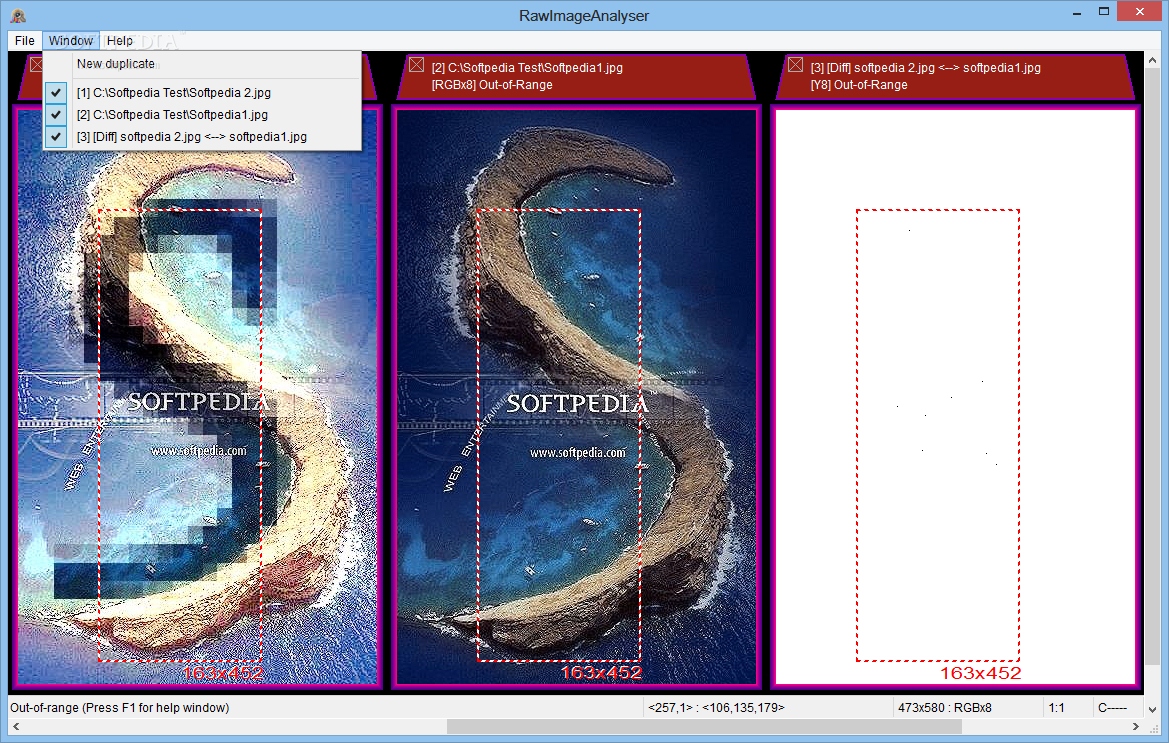Viewport: 1169px width, 743px height.
Task: Minimize the RawImageAnalyser window
Action: (1077, 13)
